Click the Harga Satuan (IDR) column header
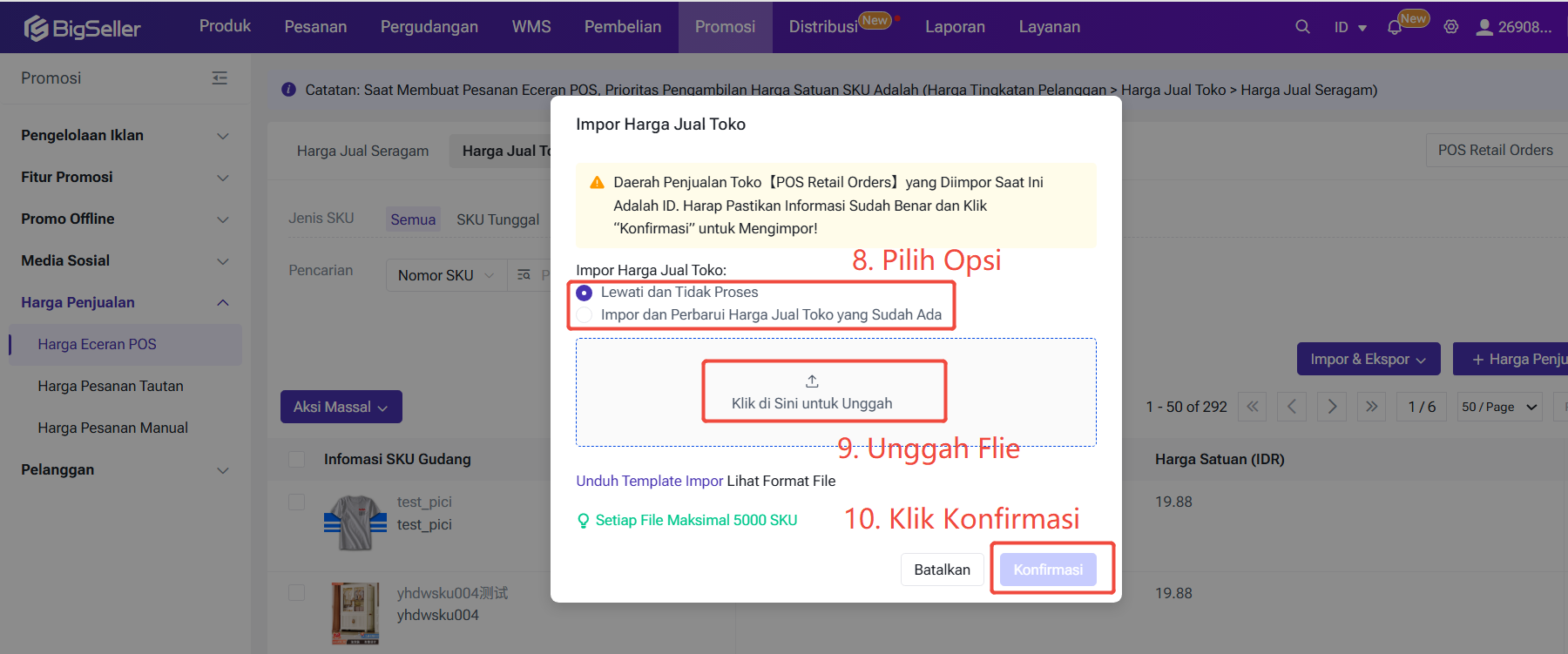 click(x=1220, y=459)
